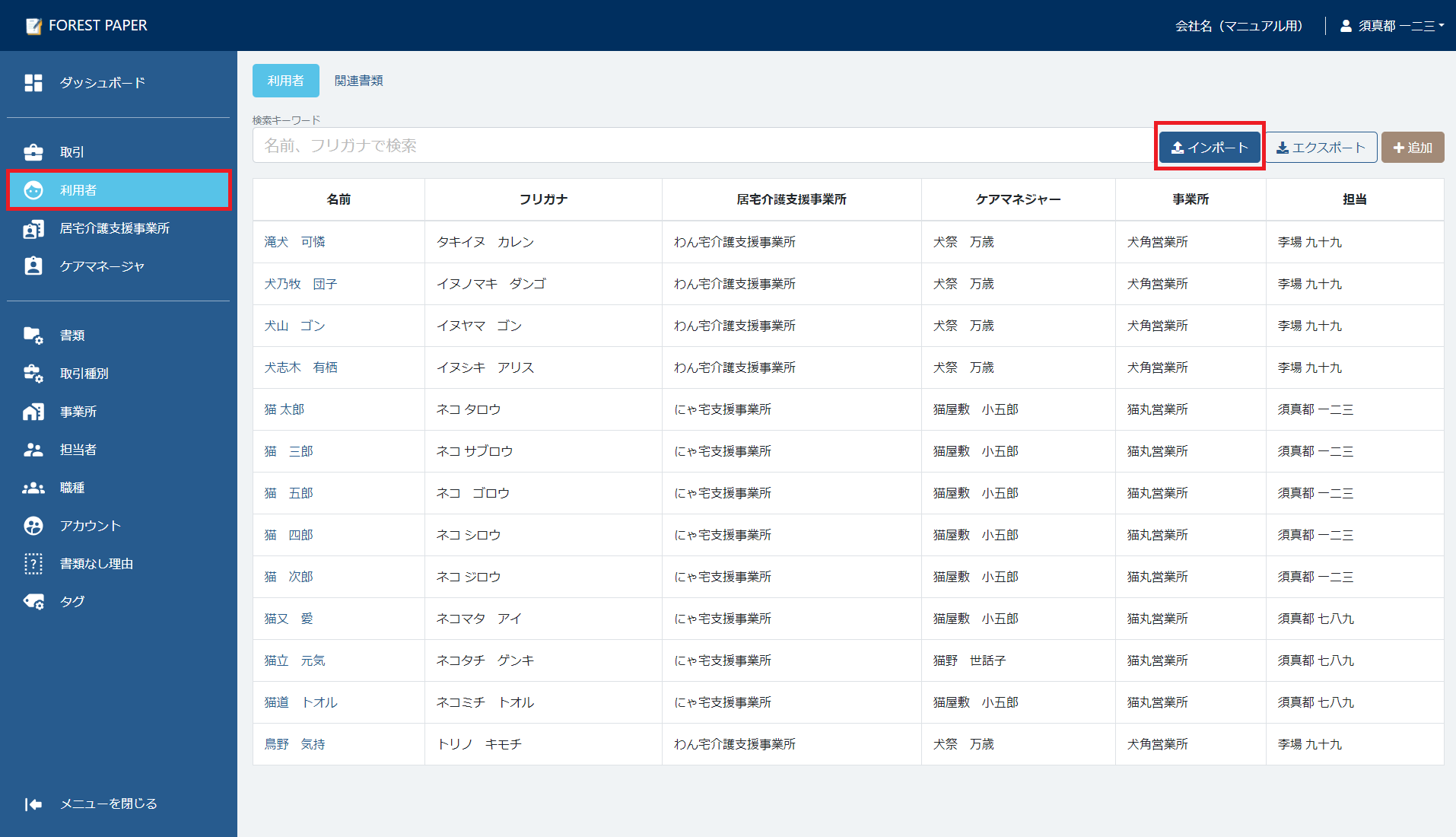This screenshot has height=837, width=1456.
Task: Open 書類なし理由 menu item
Action: click(96, 564)
